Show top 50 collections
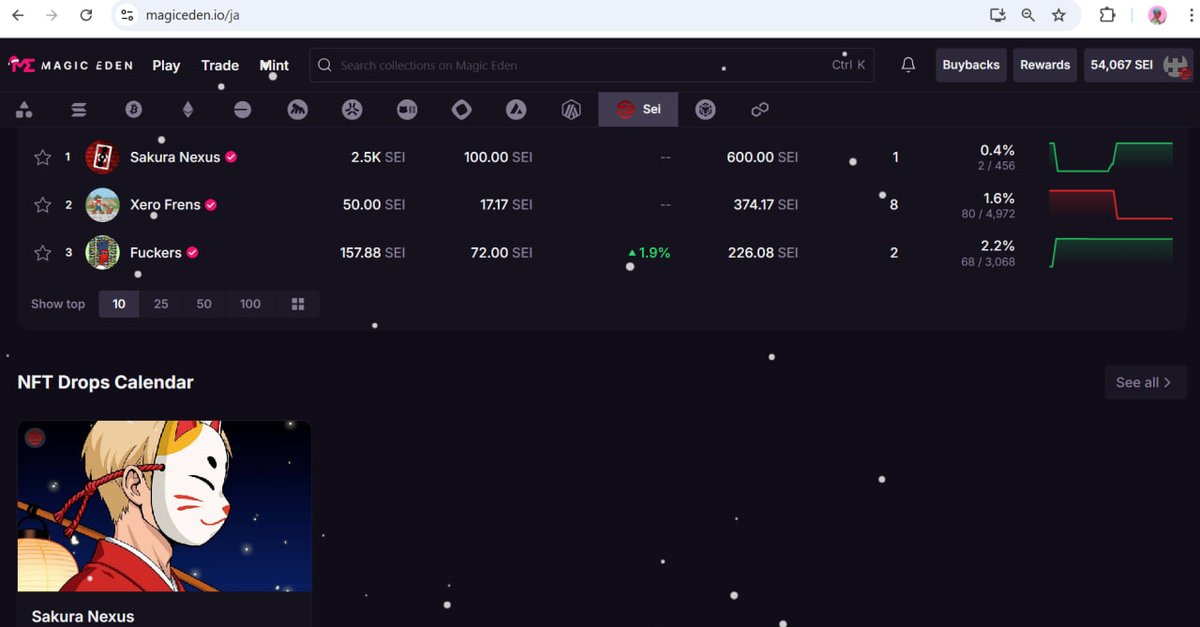The width and height of the screenshot is (1200, 627). tap(204, 304)
